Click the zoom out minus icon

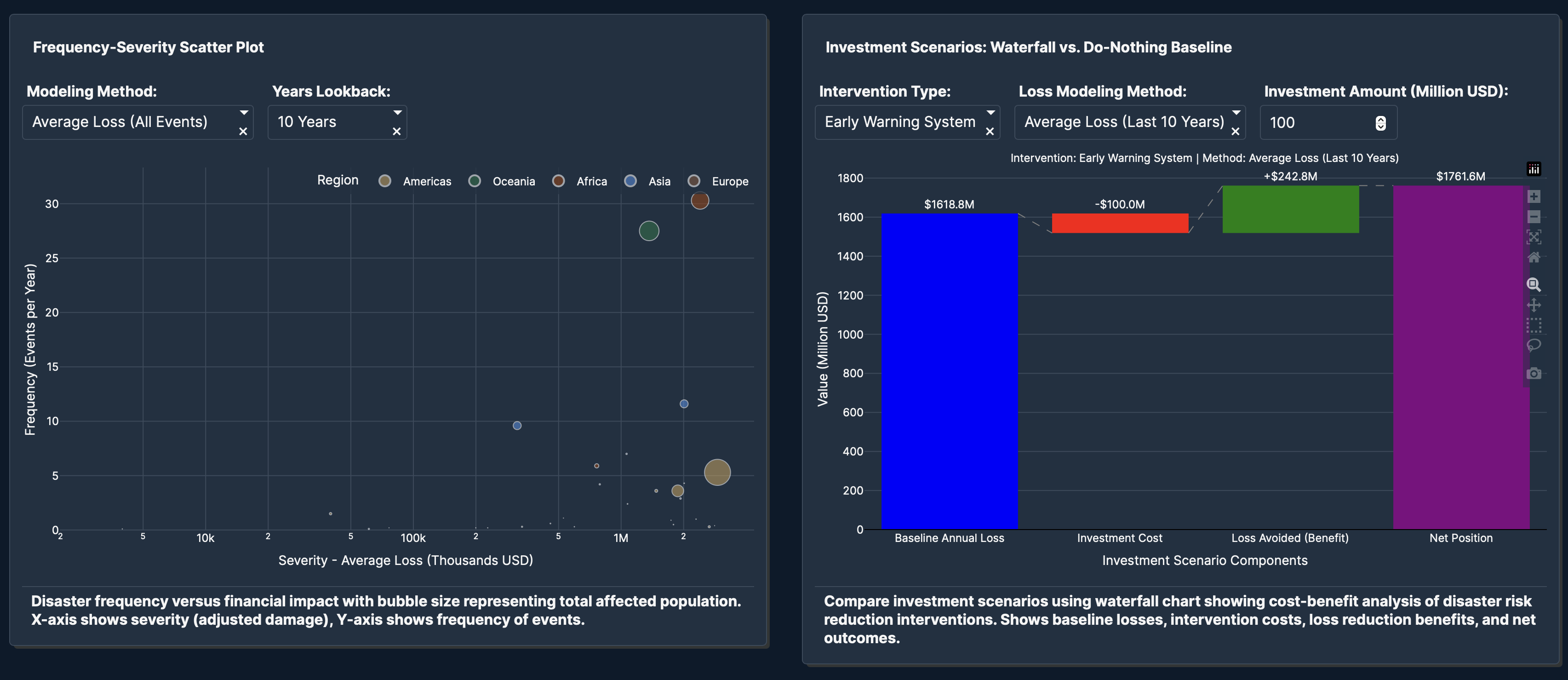click(x=1534, y=217)
